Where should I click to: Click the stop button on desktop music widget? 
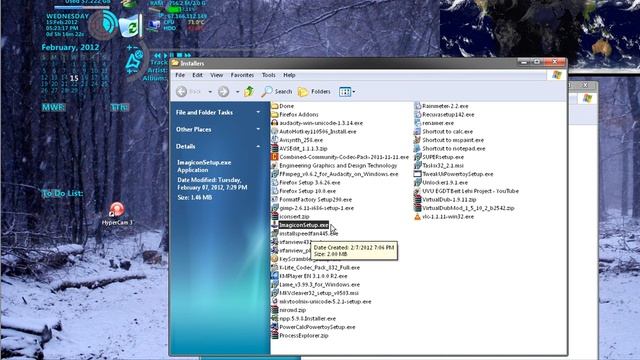[179, 55]
